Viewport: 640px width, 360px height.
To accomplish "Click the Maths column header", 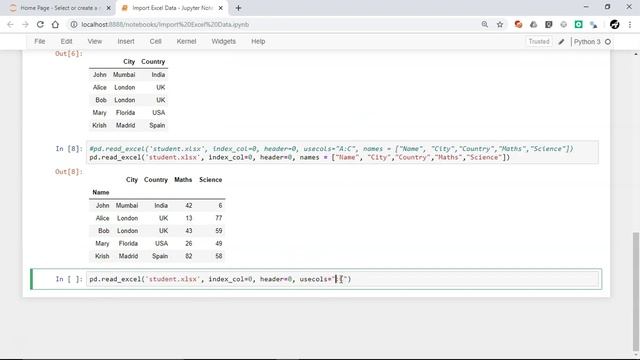I will coord(183,180).
